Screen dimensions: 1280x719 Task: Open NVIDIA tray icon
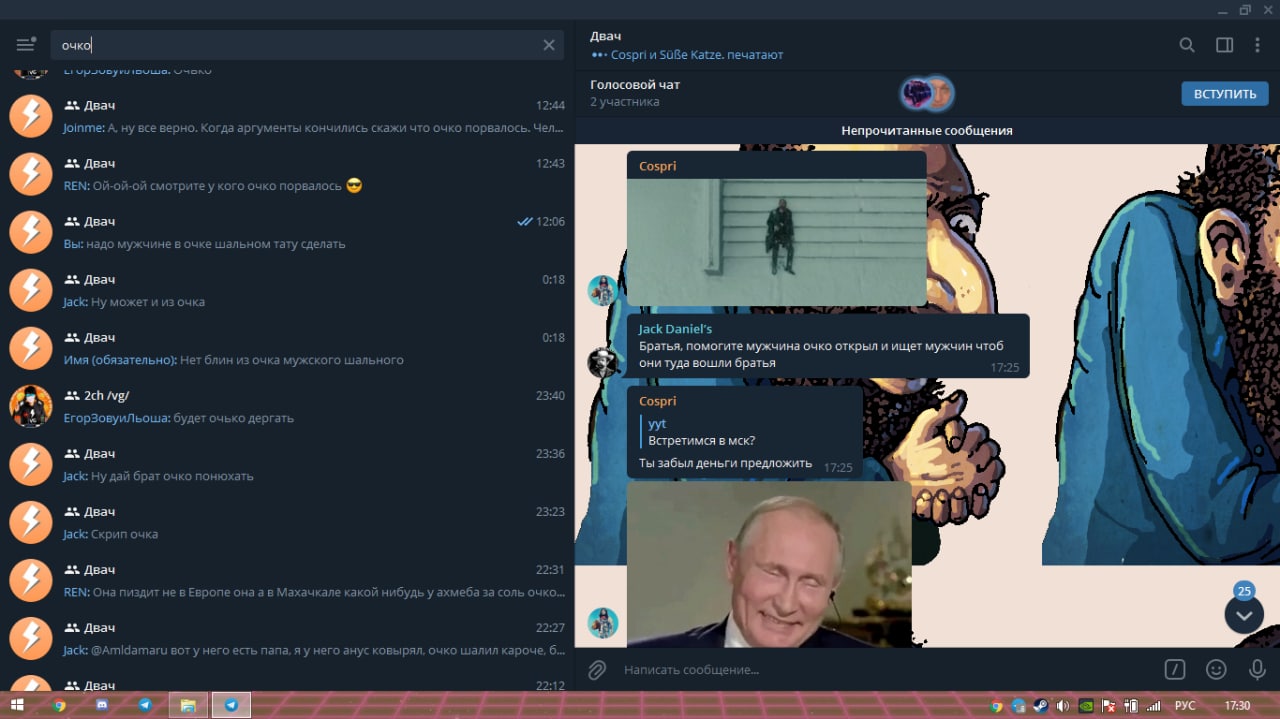coord(1085,705)
